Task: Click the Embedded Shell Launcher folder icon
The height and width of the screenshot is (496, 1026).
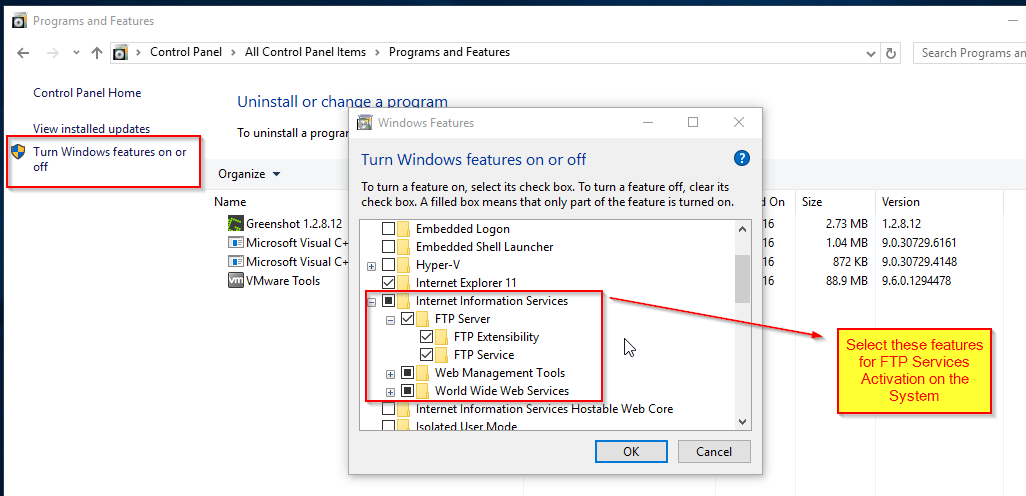Action: tap(404, 247)
